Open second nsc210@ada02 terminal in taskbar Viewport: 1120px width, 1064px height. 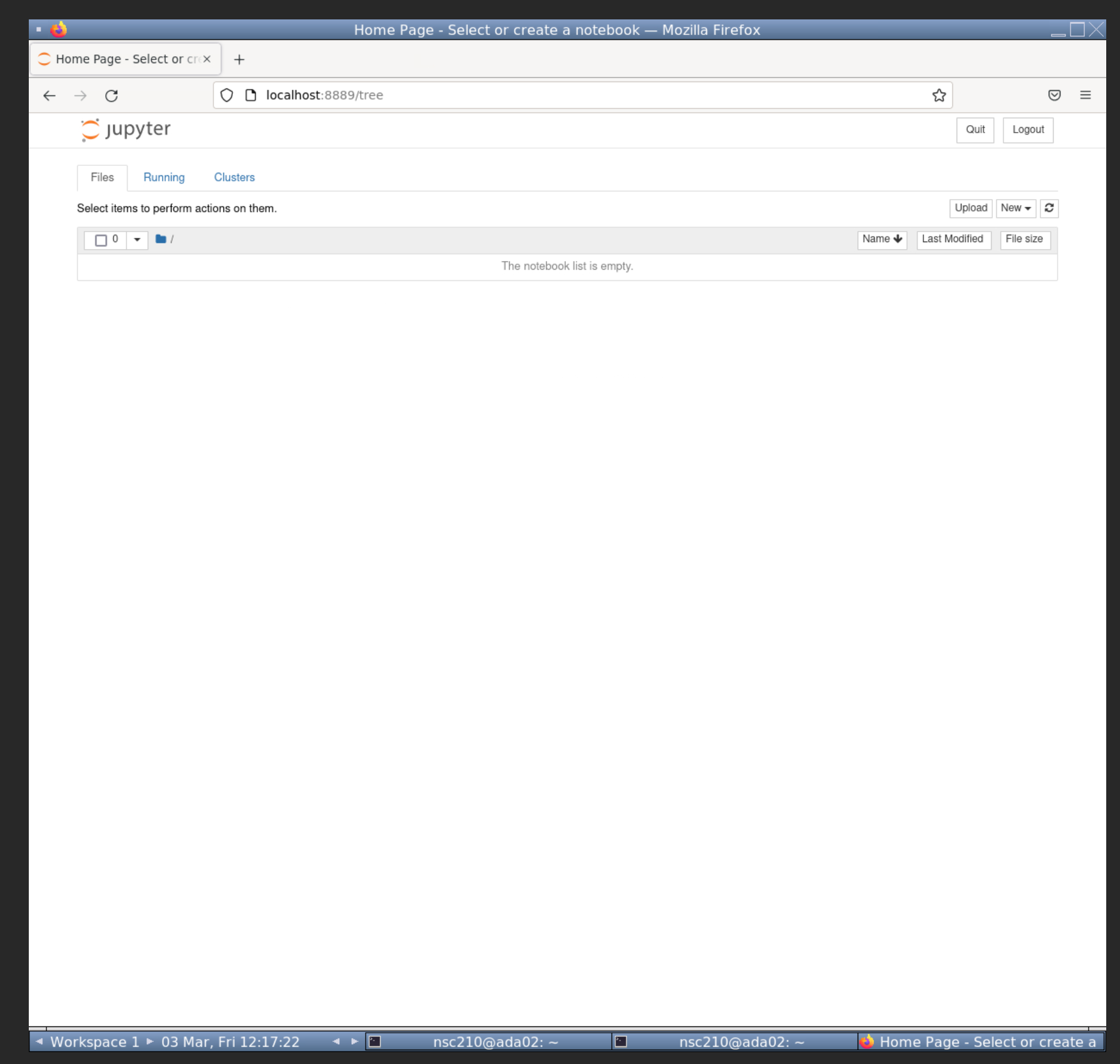pyautogui.click(x=734, y=1041)
